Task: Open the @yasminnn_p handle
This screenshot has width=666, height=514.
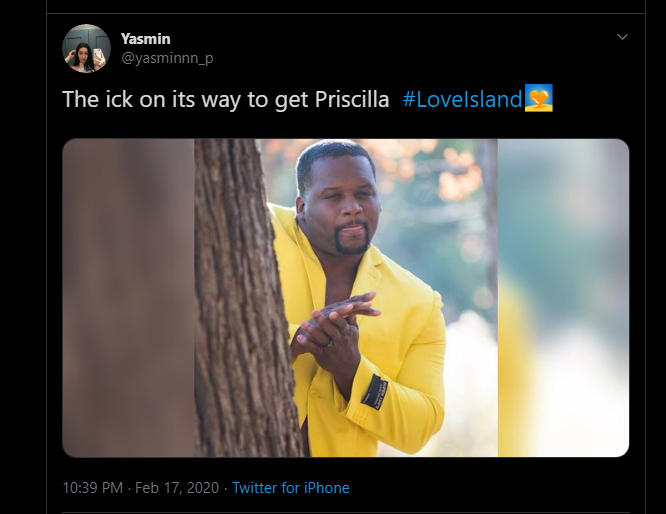Action: tap(167, 58)
